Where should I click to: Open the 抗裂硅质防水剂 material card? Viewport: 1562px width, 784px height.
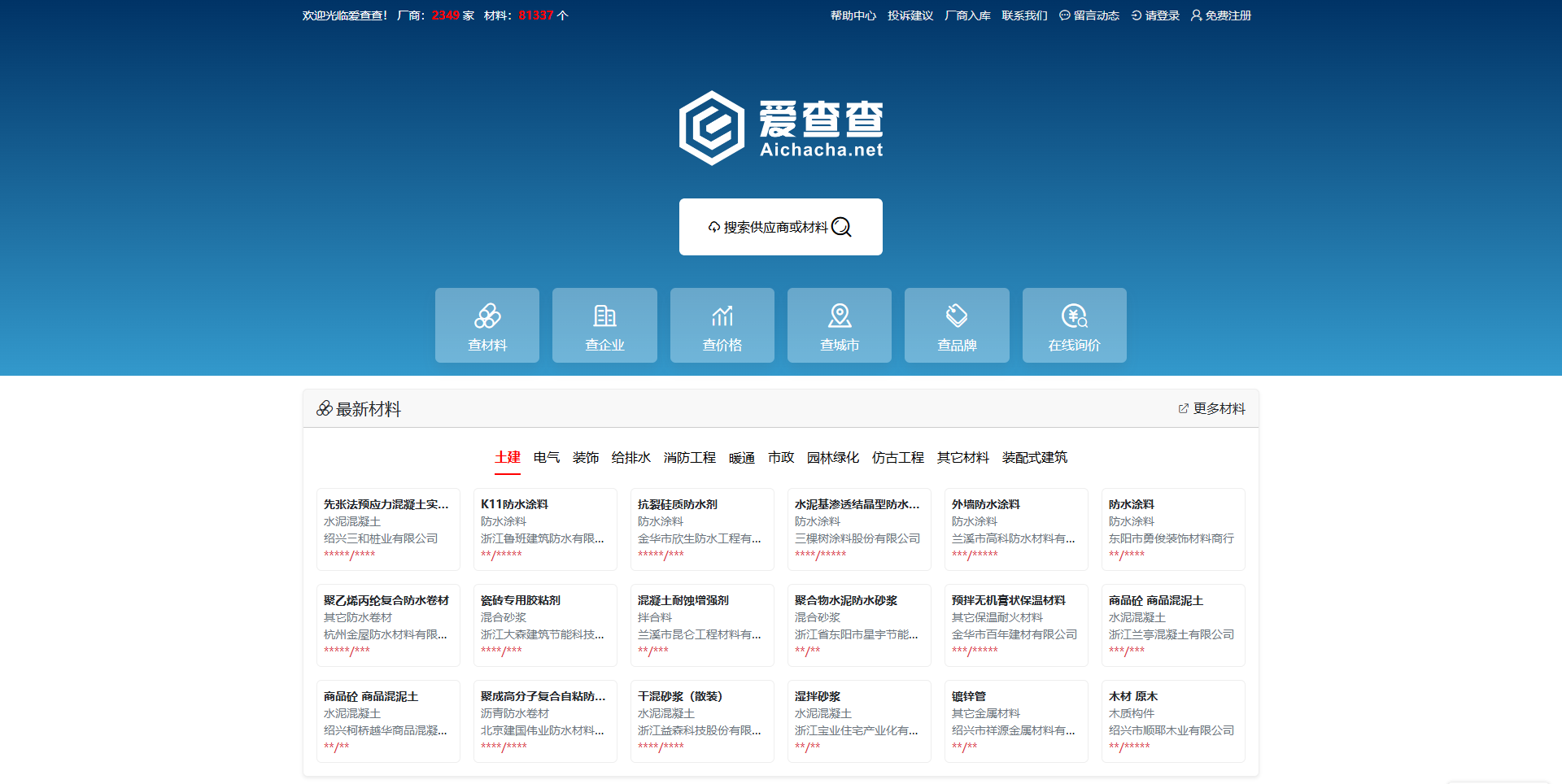(x=702, y=529)
